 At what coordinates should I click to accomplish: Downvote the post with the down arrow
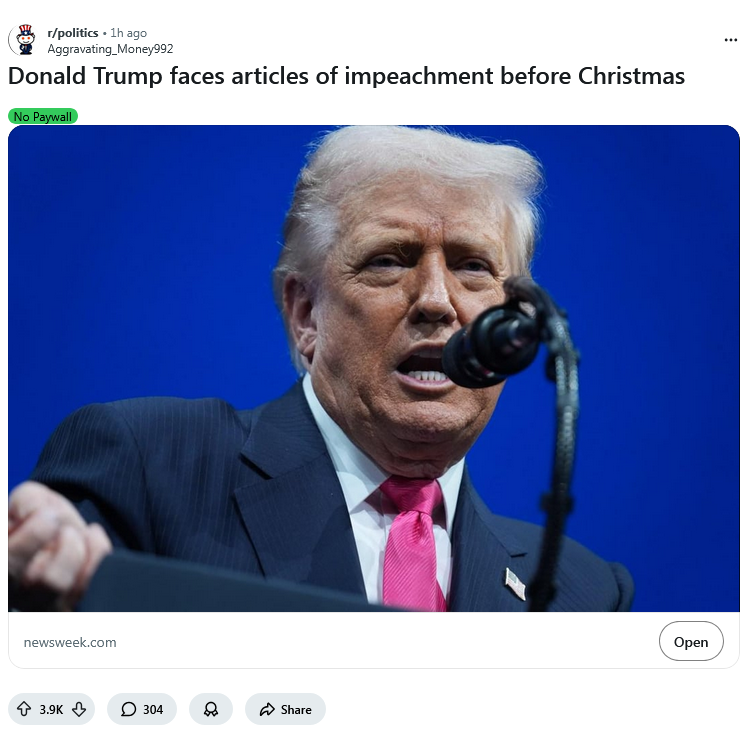point(79,709)
